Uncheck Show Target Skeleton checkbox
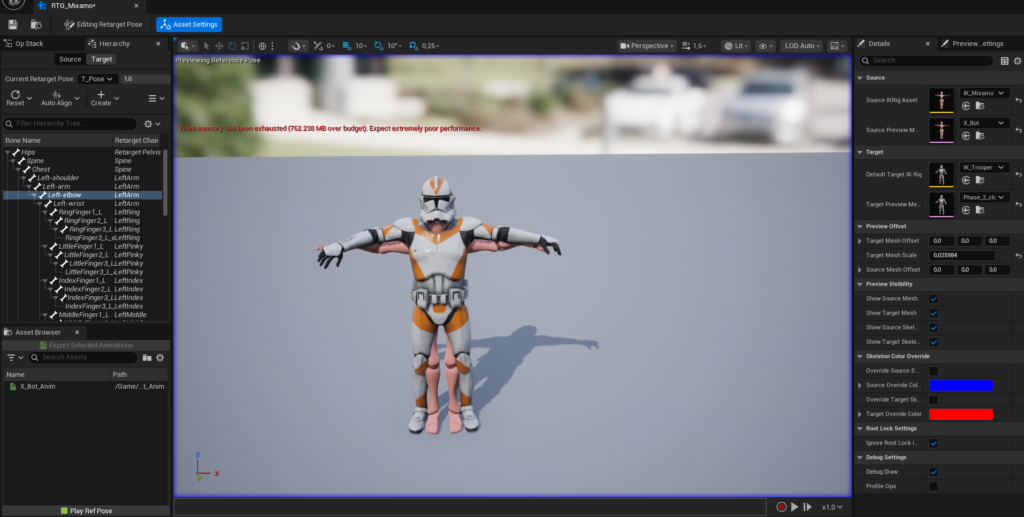 point(933,342)
